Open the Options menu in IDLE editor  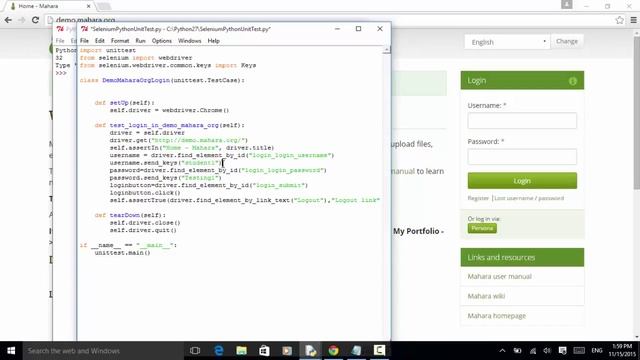coord(162,41)
